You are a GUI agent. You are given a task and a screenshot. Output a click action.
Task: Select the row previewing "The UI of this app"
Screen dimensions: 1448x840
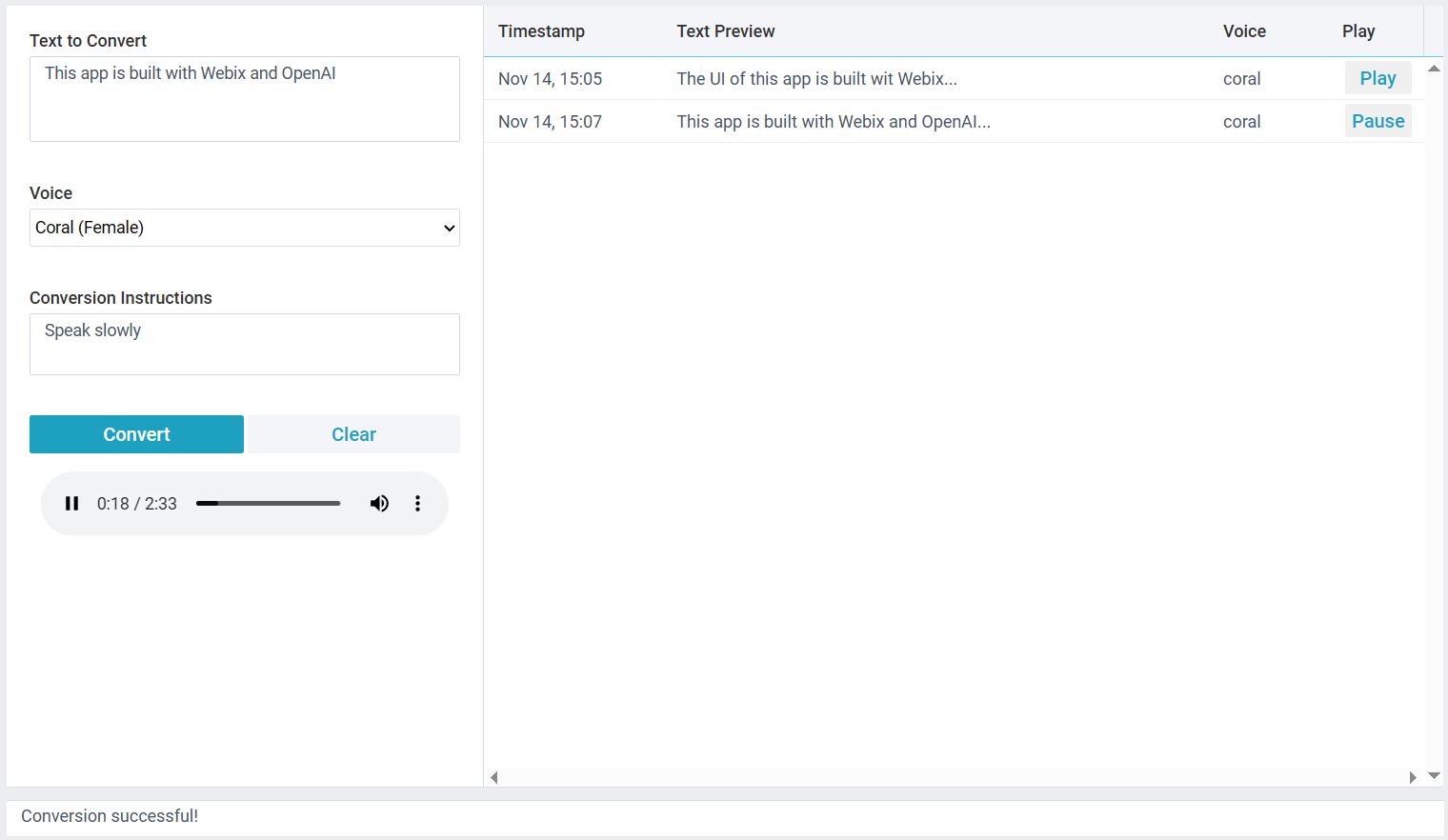[x=816, y=79]
